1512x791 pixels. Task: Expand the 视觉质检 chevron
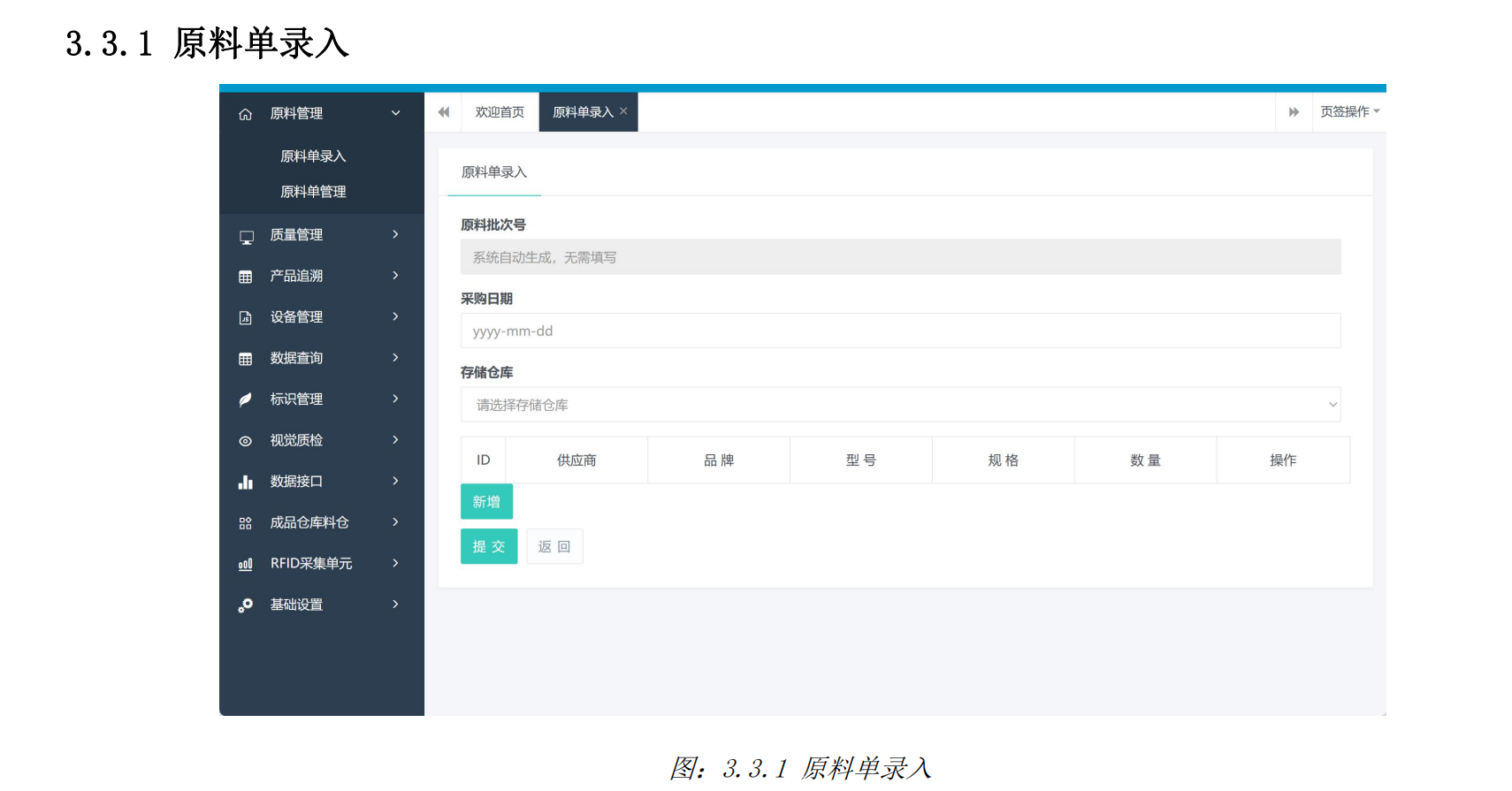click(x=395, y=440)
